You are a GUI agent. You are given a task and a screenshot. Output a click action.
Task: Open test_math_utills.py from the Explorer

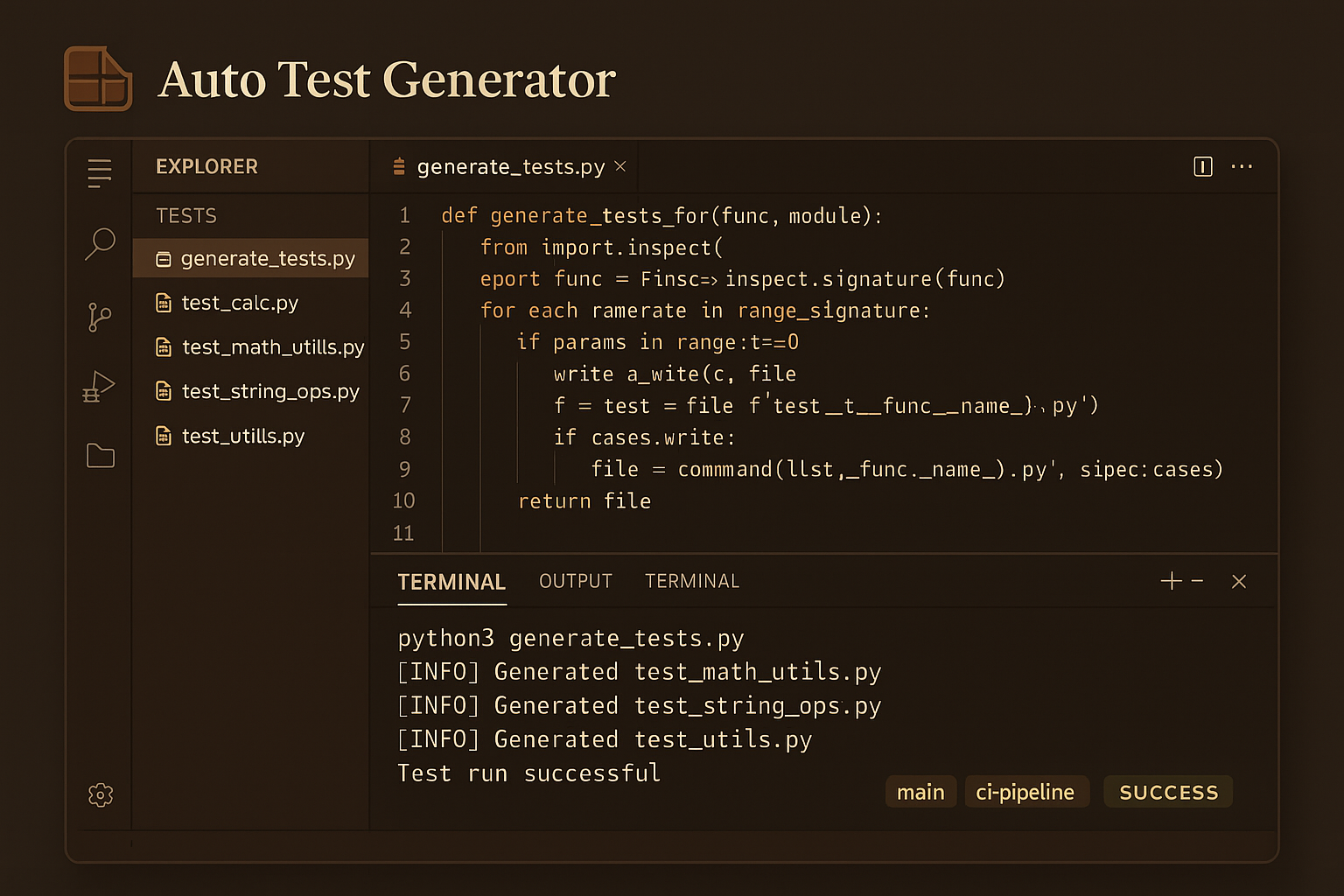pos(272,346)
